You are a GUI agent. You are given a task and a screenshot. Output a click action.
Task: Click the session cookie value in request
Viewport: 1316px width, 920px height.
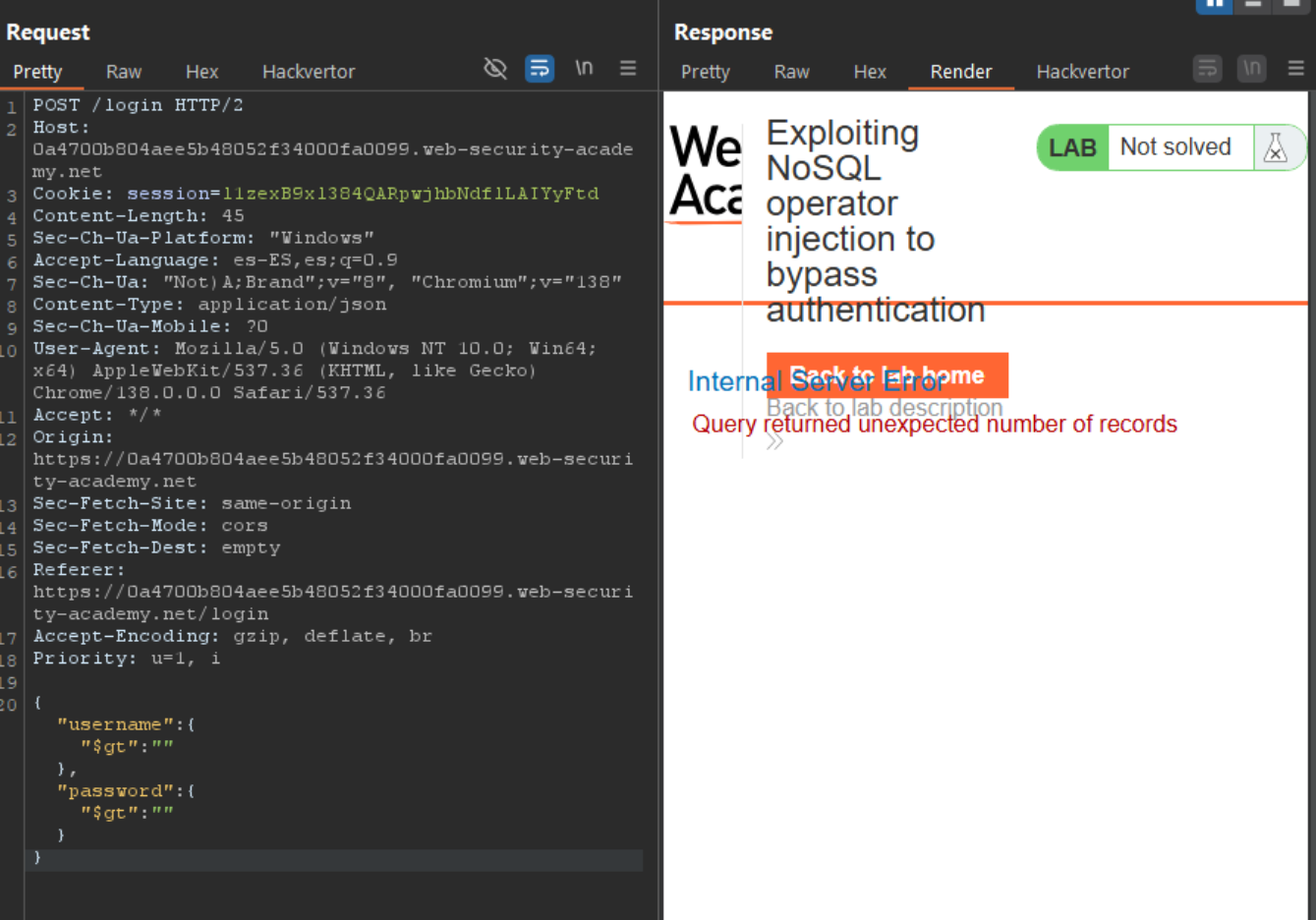pyautogui.click(x=411, y=194)
